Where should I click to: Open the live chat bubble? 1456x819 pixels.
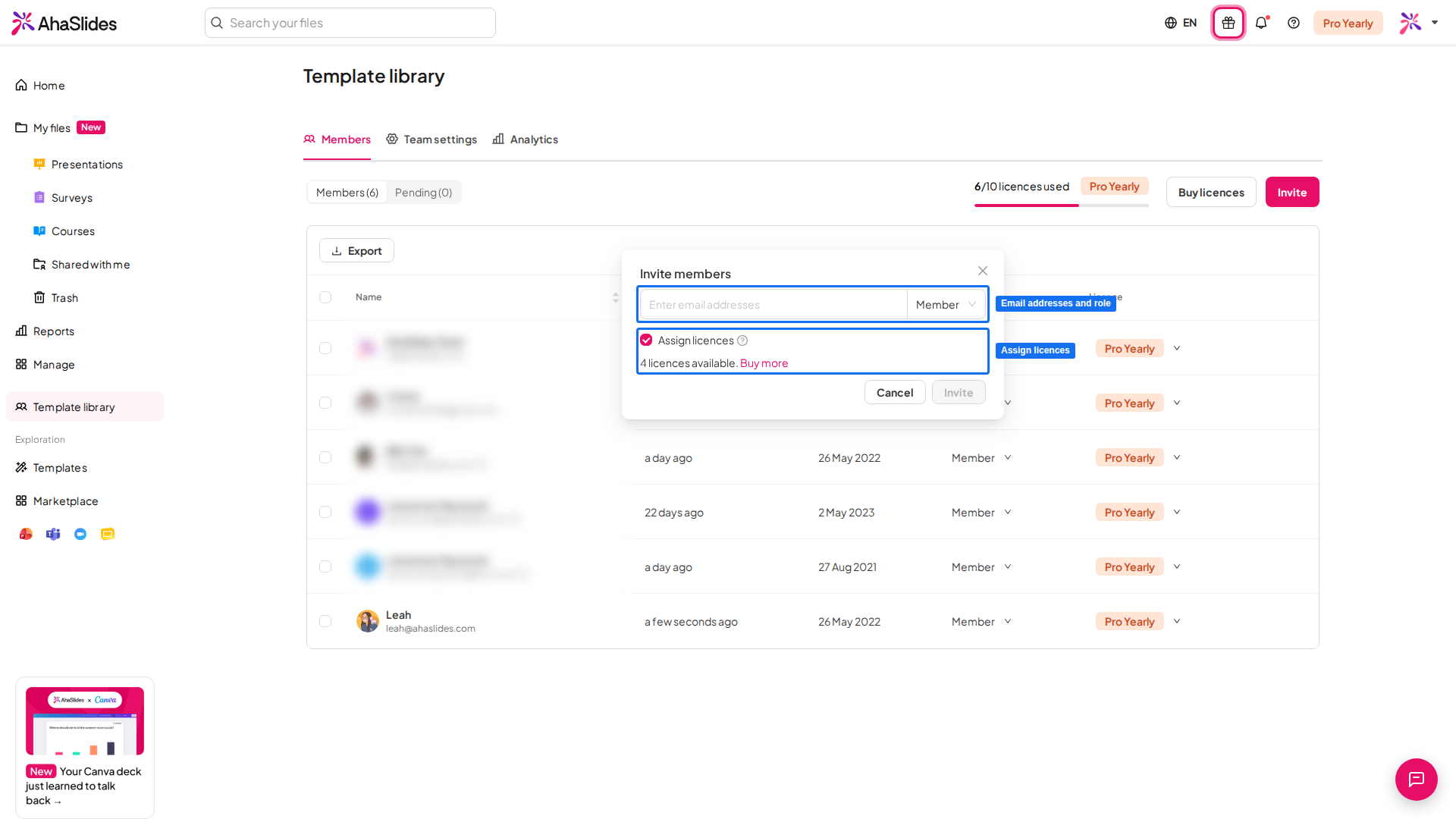pos(1416,779)
